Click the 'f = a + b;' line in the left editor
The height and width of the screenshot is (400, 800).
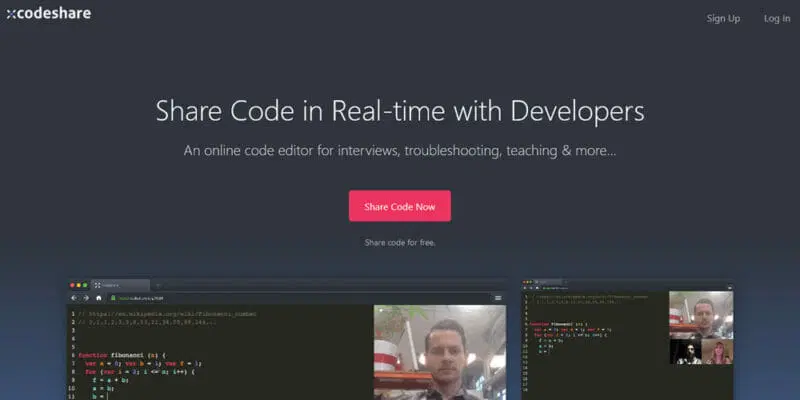coord(110,380)
